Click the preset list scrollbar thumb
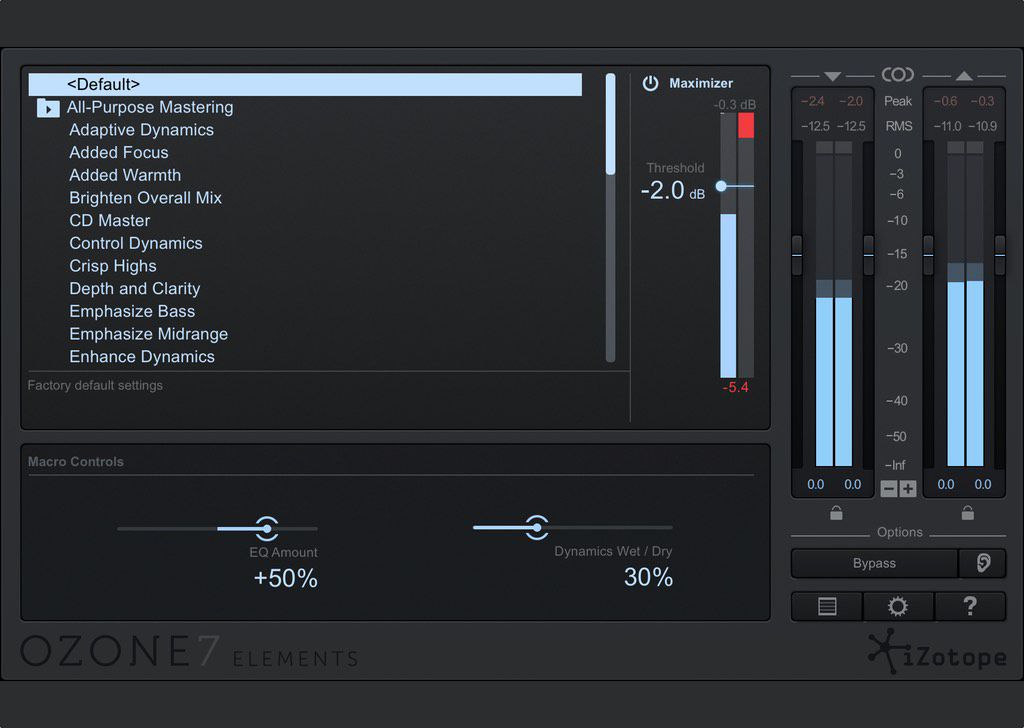 [x=611, y=124]
